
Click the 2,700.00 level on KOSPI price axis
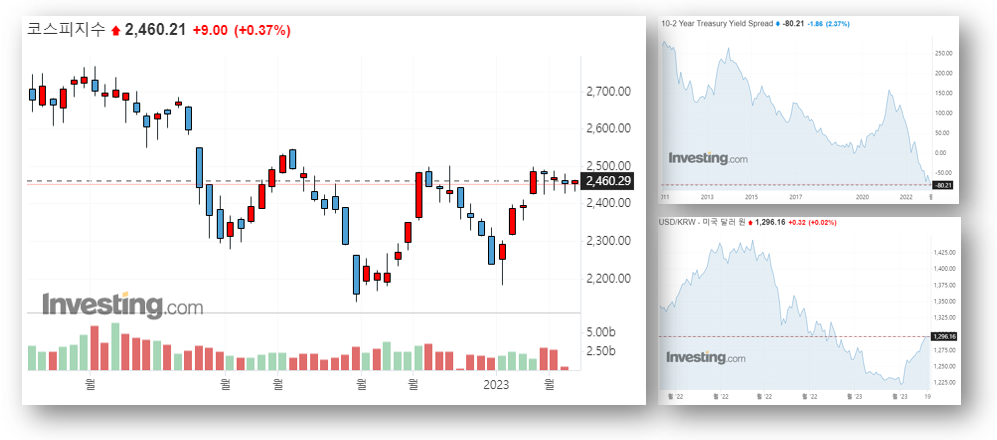click(x=607, y=92)
